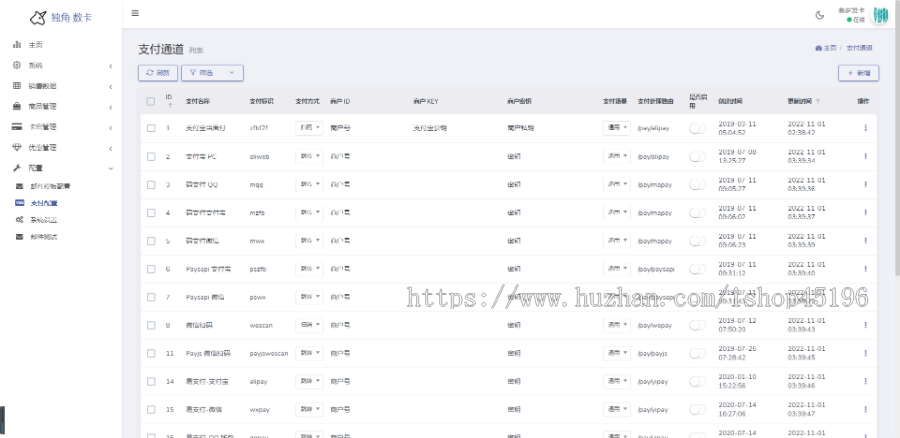900x438 pixels.
Task: Click the 支付标识 cell 'payjswescan'
Action: point(269,354)
